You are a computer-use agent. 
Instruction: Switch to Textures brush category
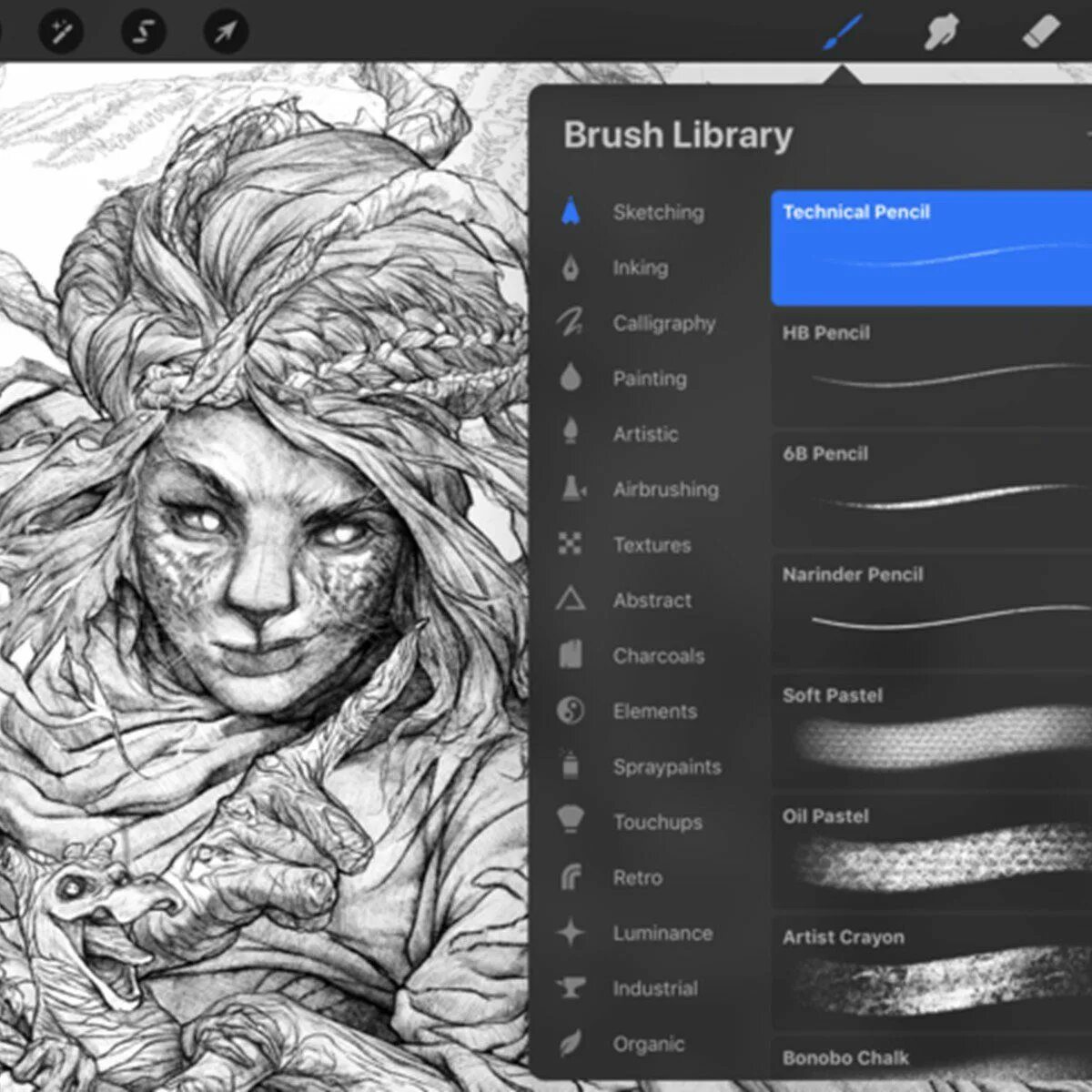coord(652,545)
